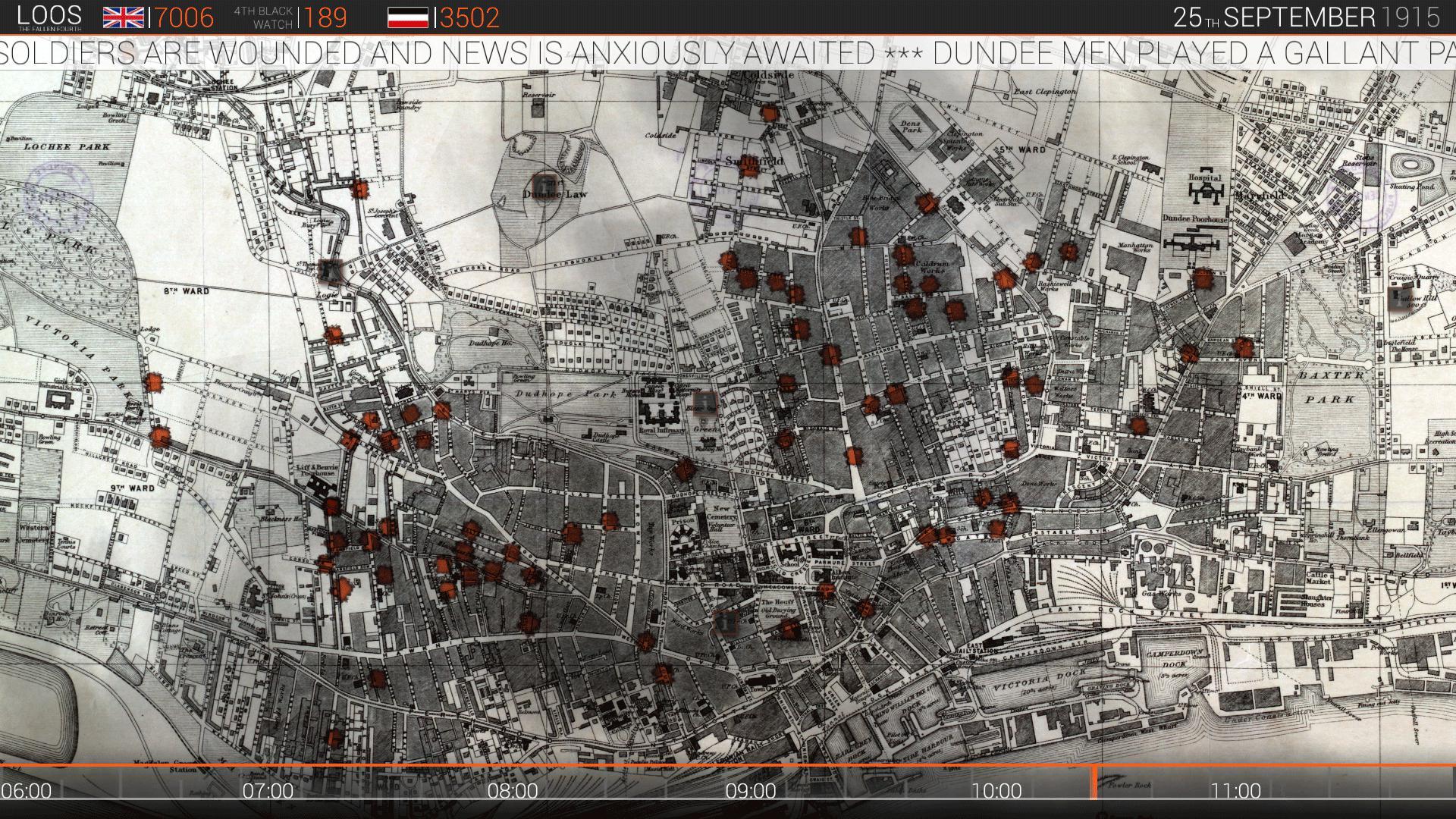The width and height of the screenshot is (1456, 819).
Task: Click red marker near Sunnyfield label
Action: coord(751,168)
